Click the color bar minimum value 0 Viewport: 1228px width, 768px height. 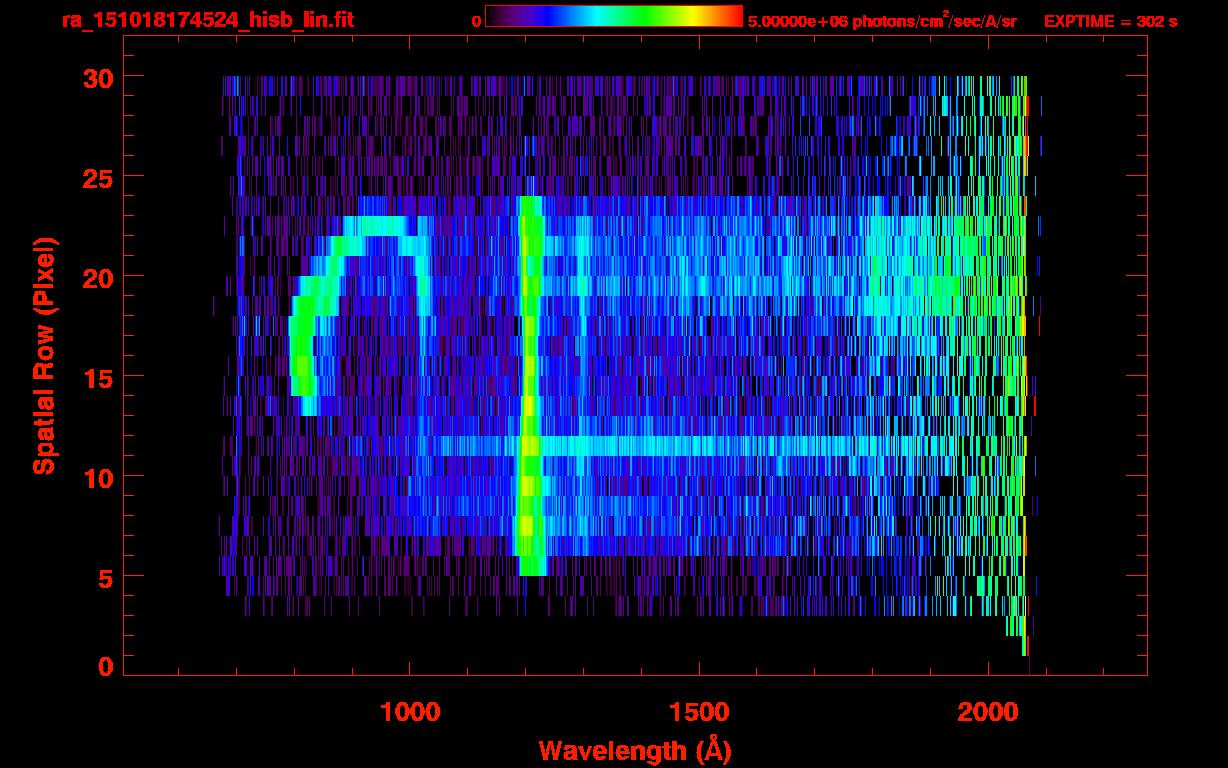(x=476, y=20)
